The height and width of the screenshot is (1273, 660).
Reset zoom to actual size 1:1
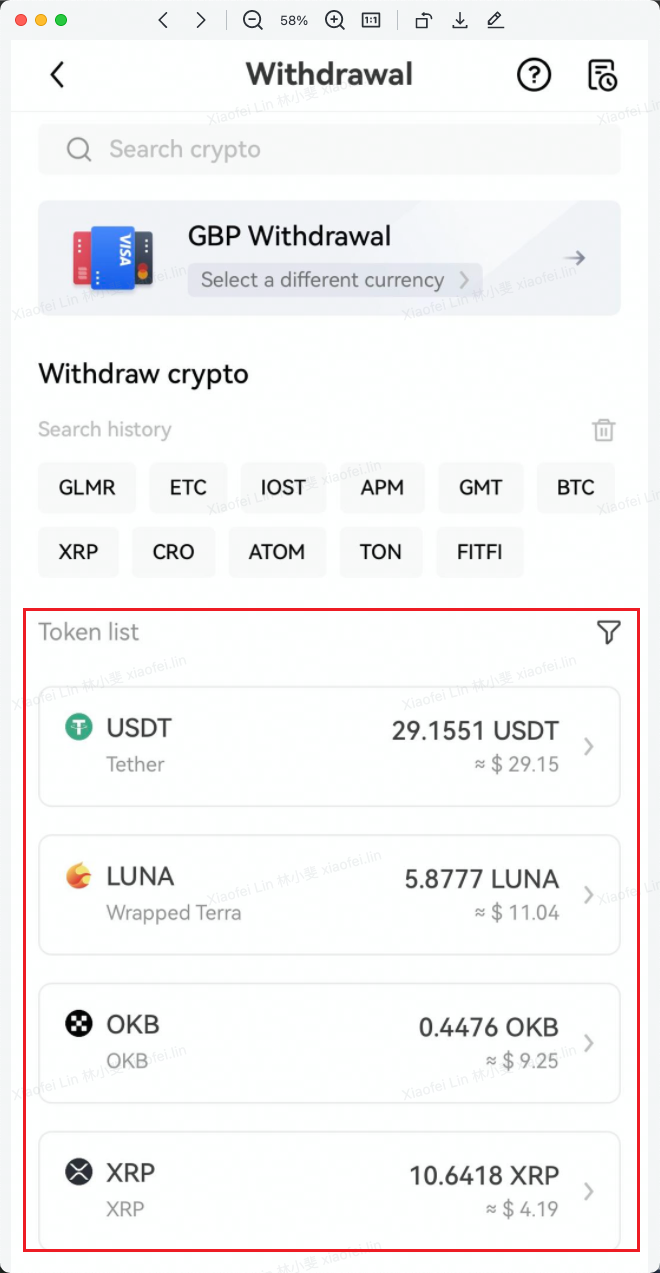click(371, 20)
